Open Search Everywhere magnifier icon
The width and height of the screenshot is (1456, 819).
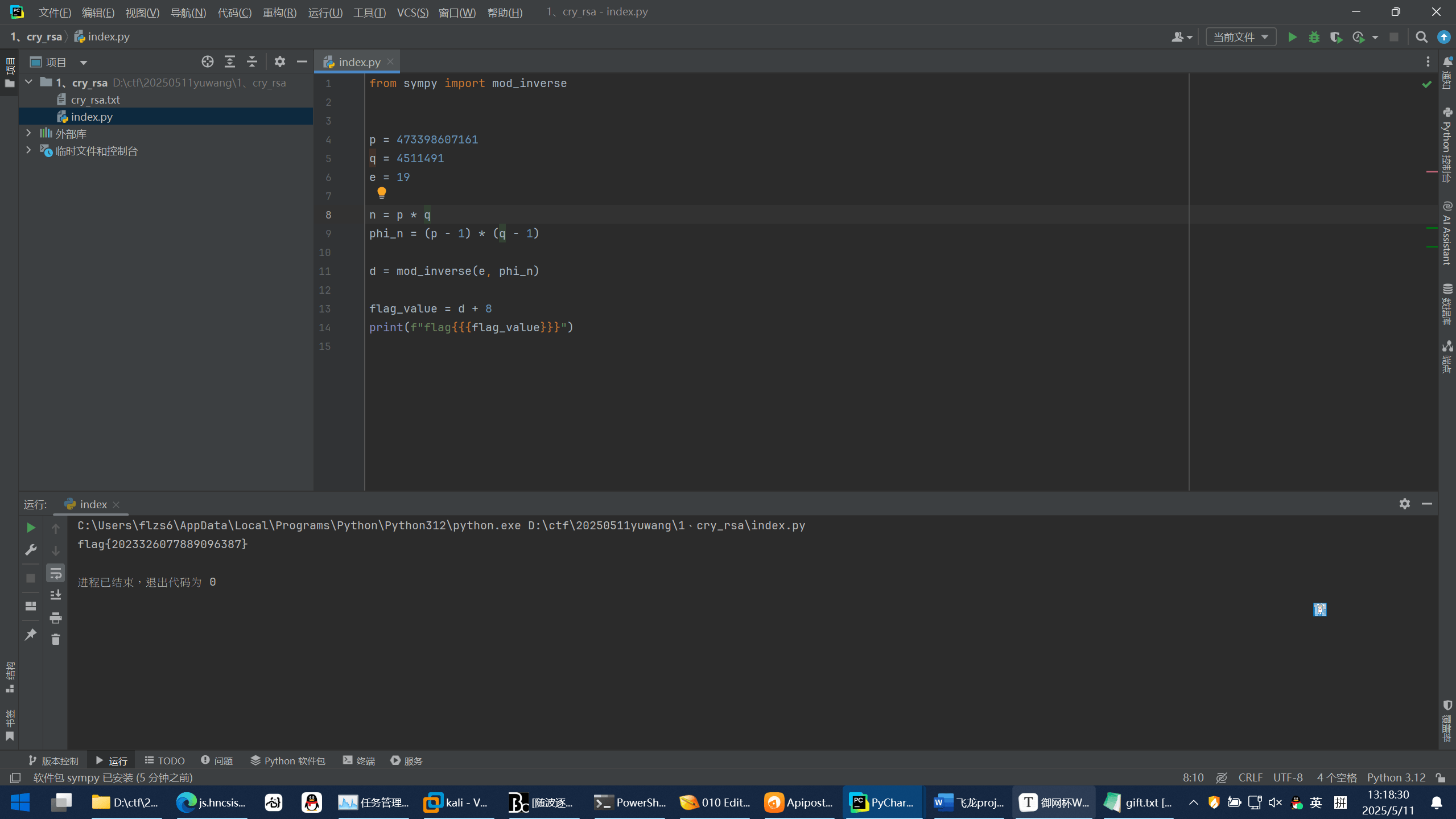click(x=1421, y=37)
